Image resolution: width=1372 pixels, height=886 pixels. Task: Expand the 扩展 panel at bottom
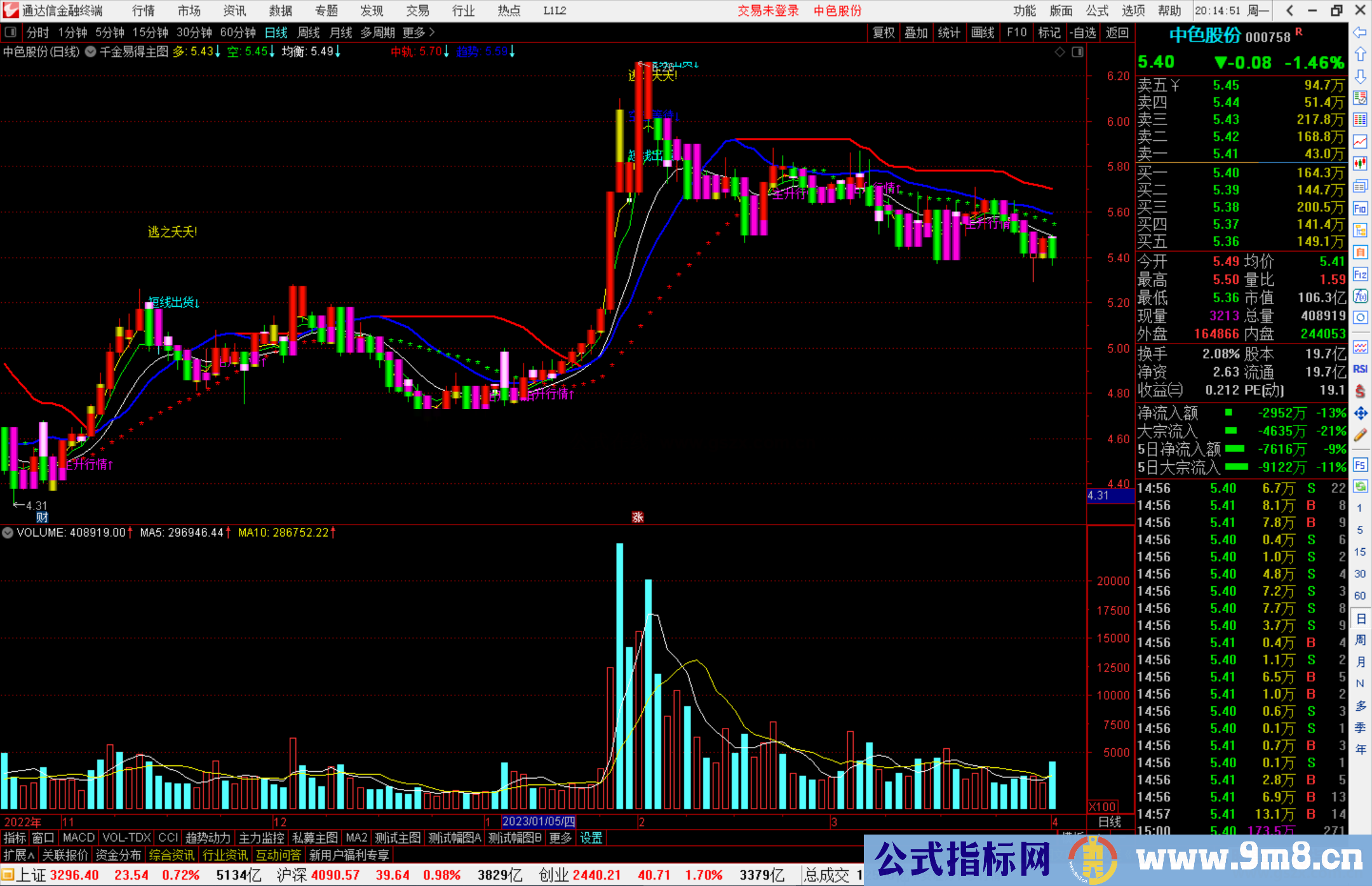(x=19, y=855)
